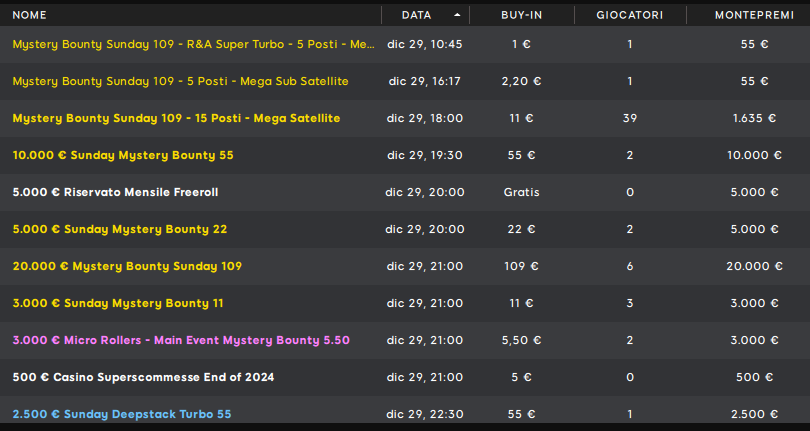Open 15 Posti Mega Satellite tournament row

(176, 118)
